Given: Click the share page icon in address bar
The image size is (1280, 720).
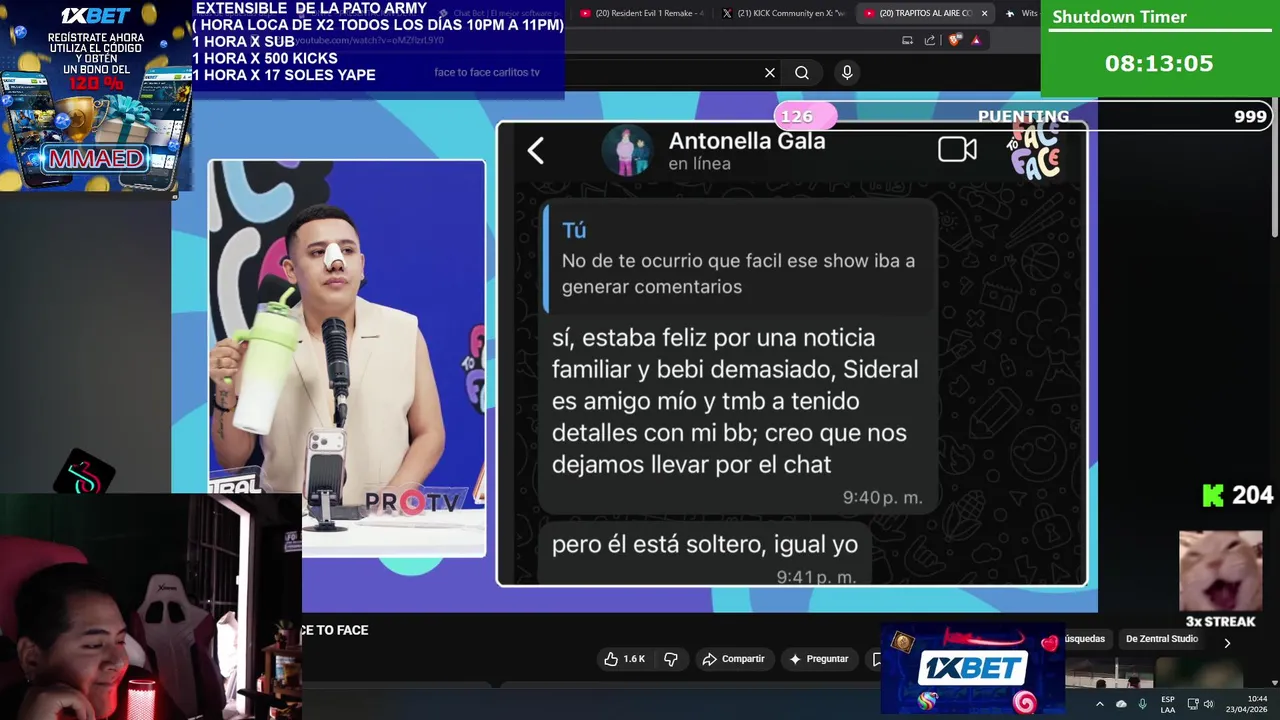Looking at the screenshot, I should (x=930, y=40).
